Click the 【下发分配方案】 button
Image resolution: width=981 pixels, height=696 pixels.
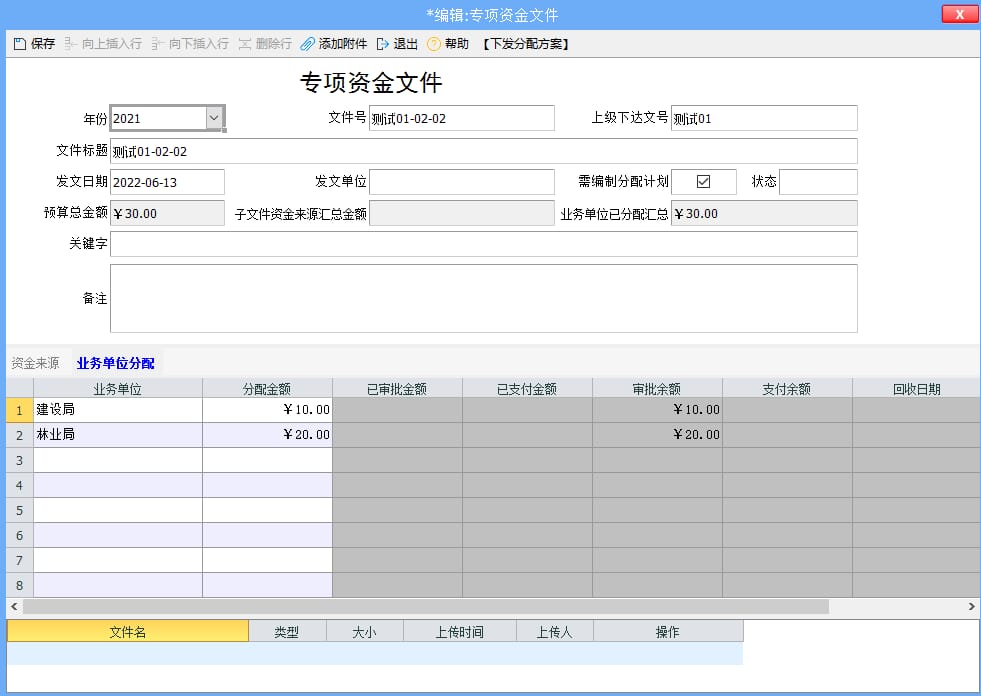(x=525, y=44)
